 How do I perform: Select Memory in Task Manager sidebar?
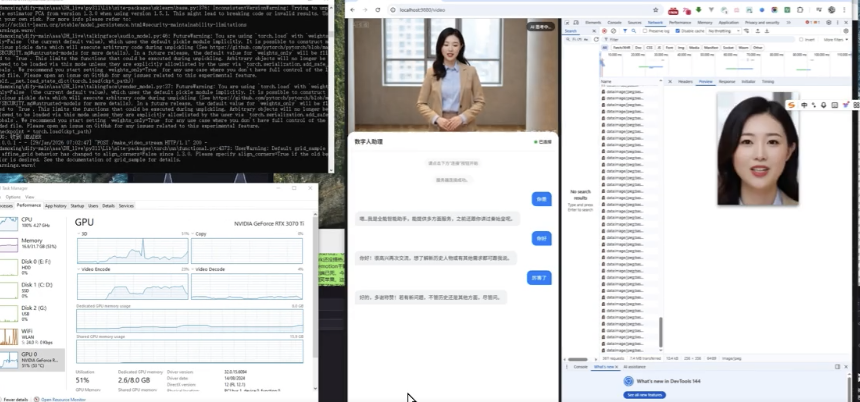[x=32, y=244]
